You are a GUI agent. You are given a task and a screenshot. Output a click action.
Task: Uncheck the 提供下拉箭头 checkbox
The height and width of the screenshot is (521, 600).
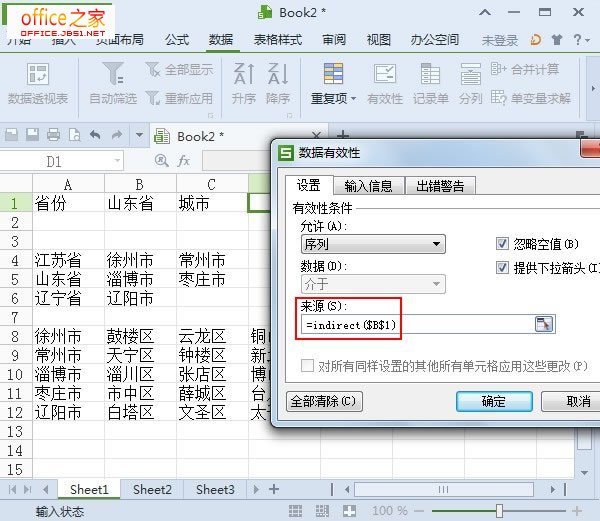coord(503,267)
